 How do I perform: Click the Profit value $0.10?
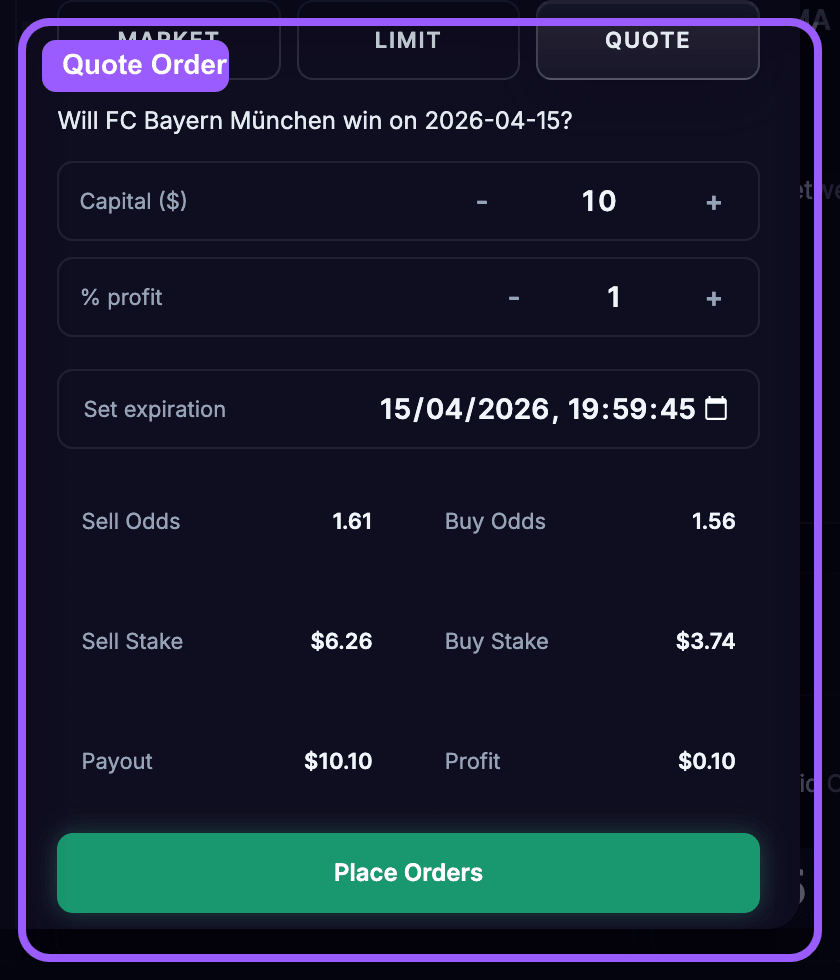tap(706, 761)
